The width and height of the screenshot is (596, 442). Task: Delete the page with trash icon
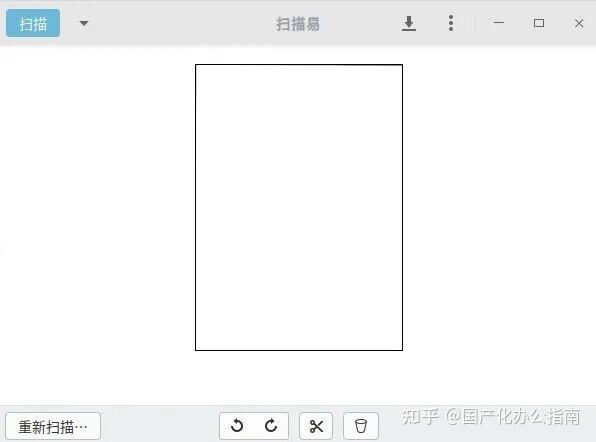(x=361, y=426)
